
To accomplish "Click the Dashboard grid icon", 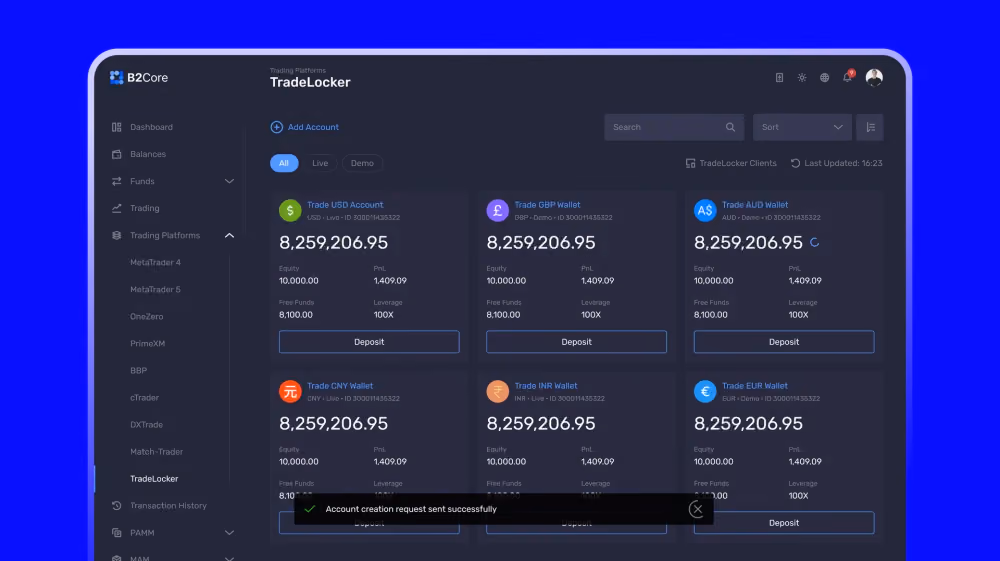I will pos(117,127).
